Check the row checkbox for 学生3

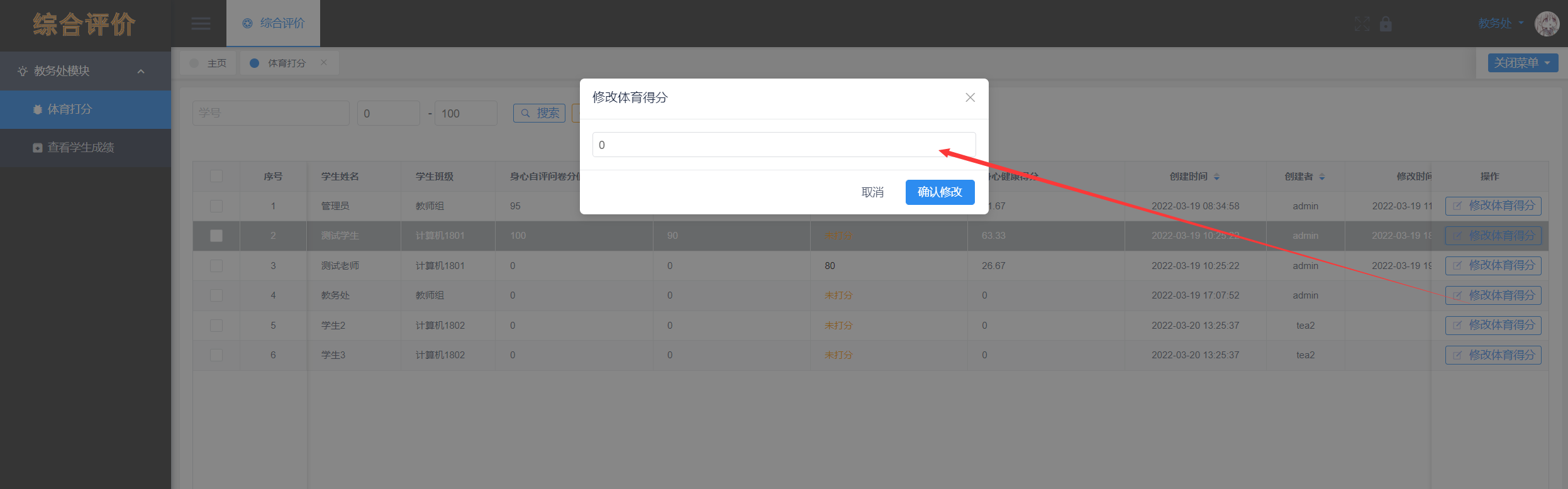(216, 355)
